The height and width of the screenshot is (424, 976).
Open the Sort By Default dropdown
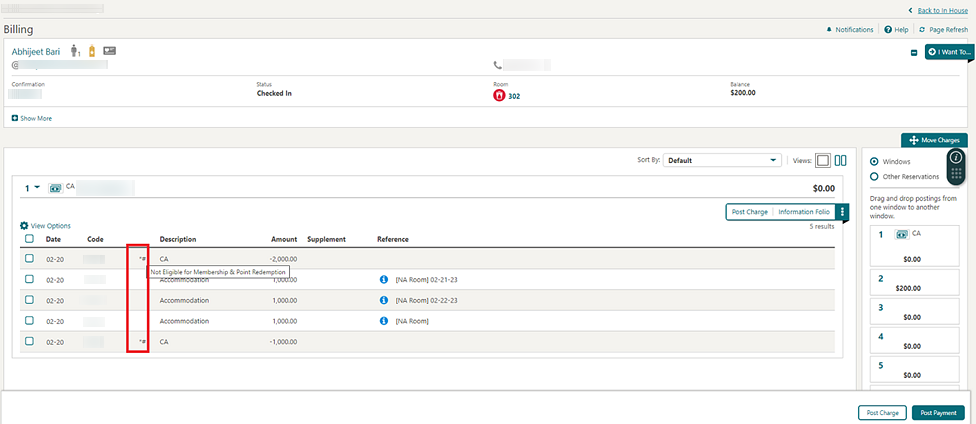[722, 160]
